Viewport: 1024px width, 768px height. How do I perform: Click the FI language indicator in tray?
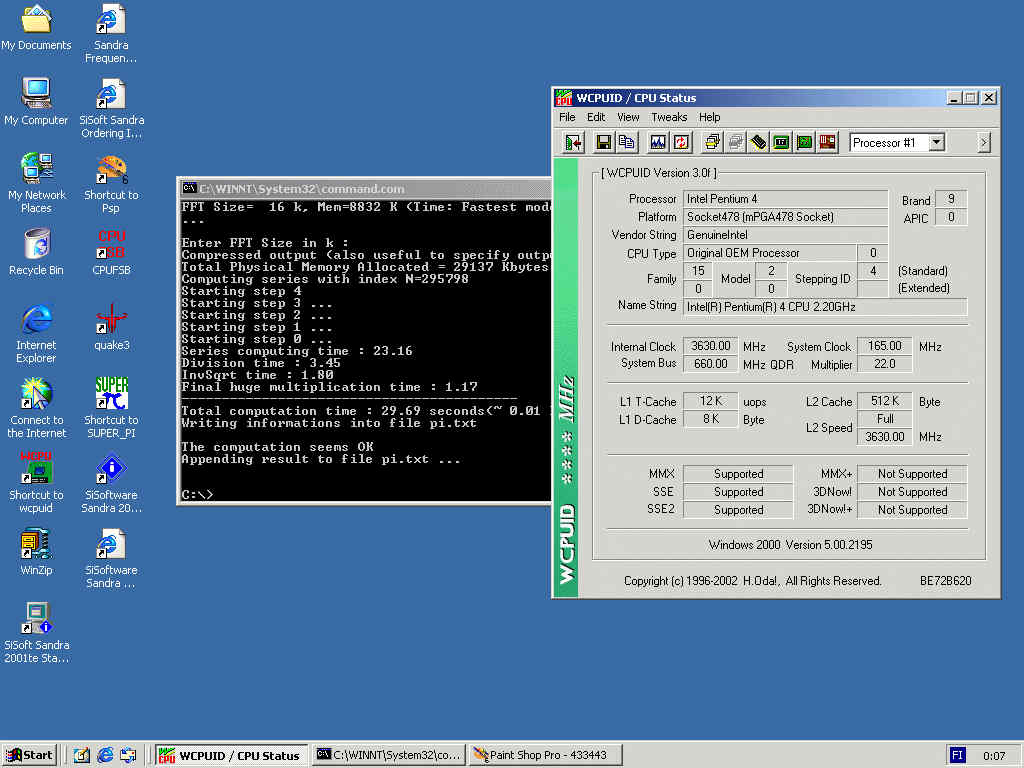(x=958, y=756)
